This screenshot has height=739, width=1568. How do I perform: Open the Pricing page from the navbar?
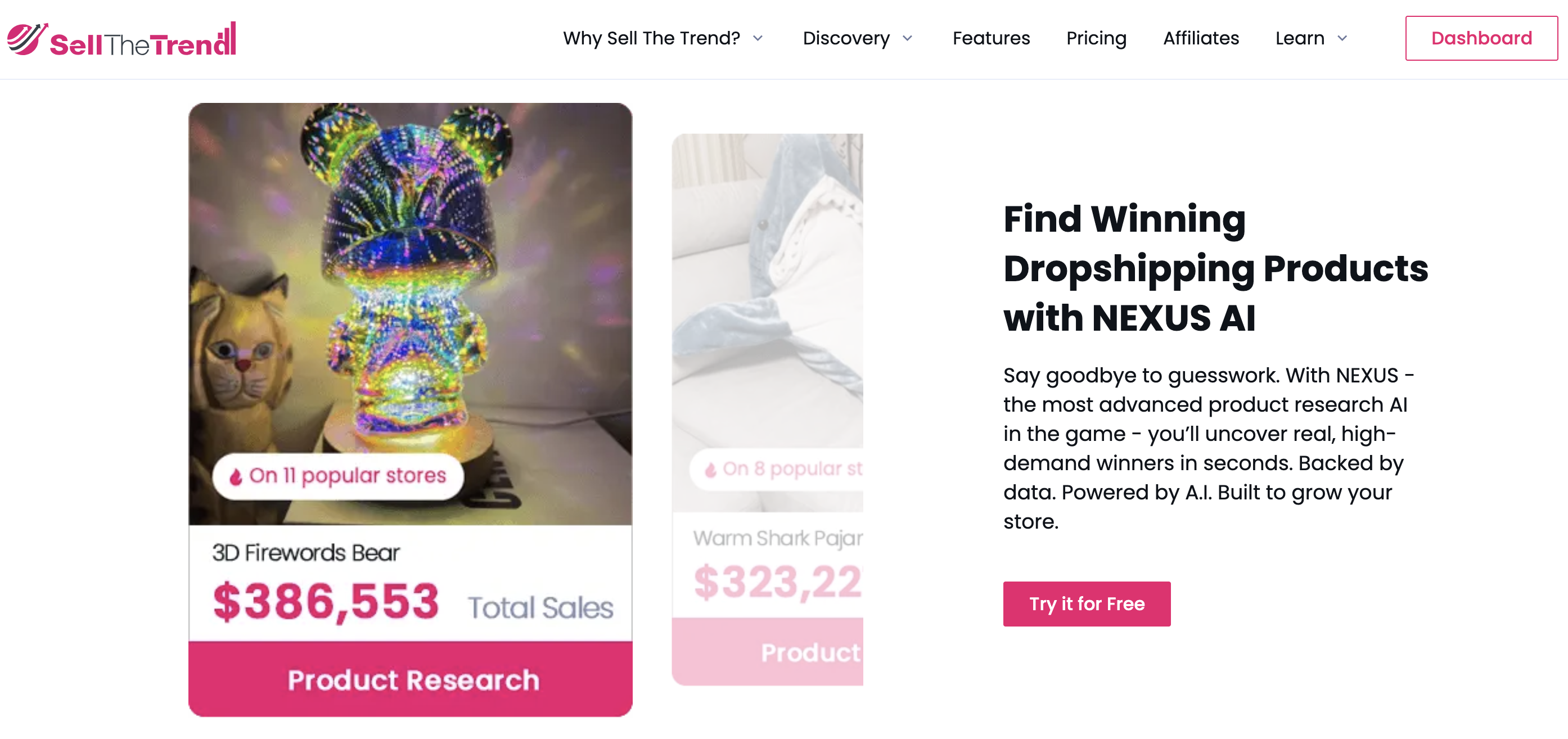click(1096, 38)
